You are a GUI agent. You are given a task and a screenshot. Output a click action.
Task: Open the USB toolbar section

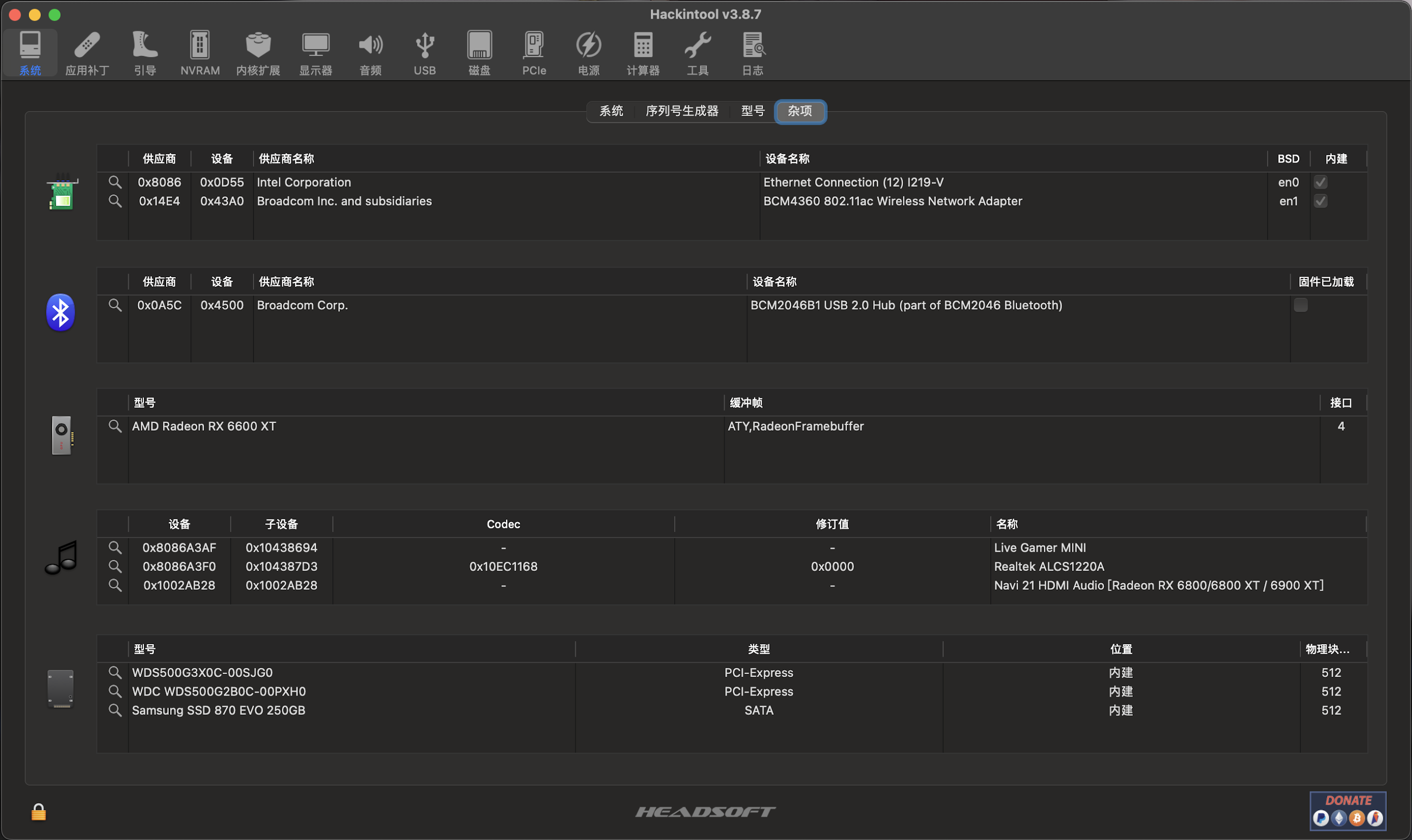coord(425,53)
